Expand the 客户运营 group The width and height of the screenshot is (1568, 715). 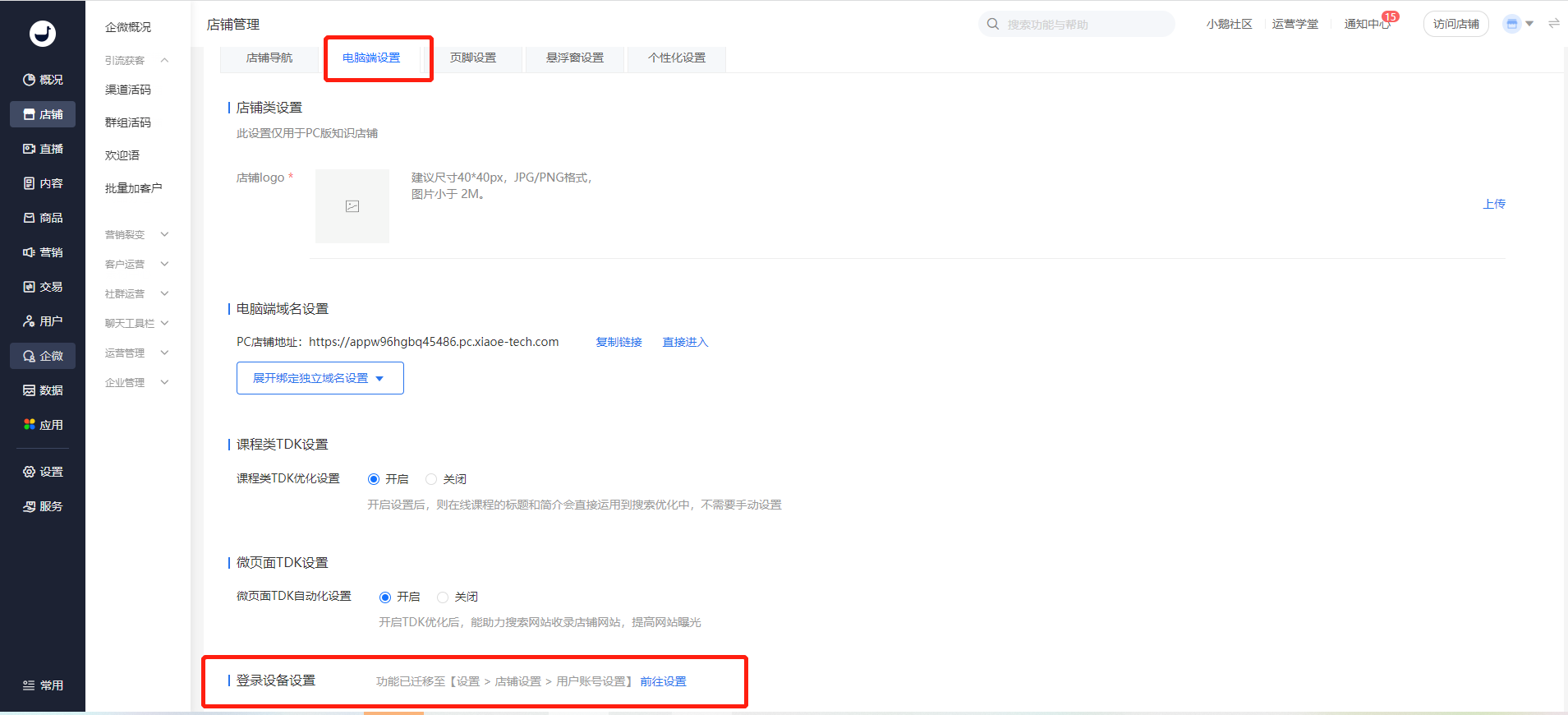136,264
